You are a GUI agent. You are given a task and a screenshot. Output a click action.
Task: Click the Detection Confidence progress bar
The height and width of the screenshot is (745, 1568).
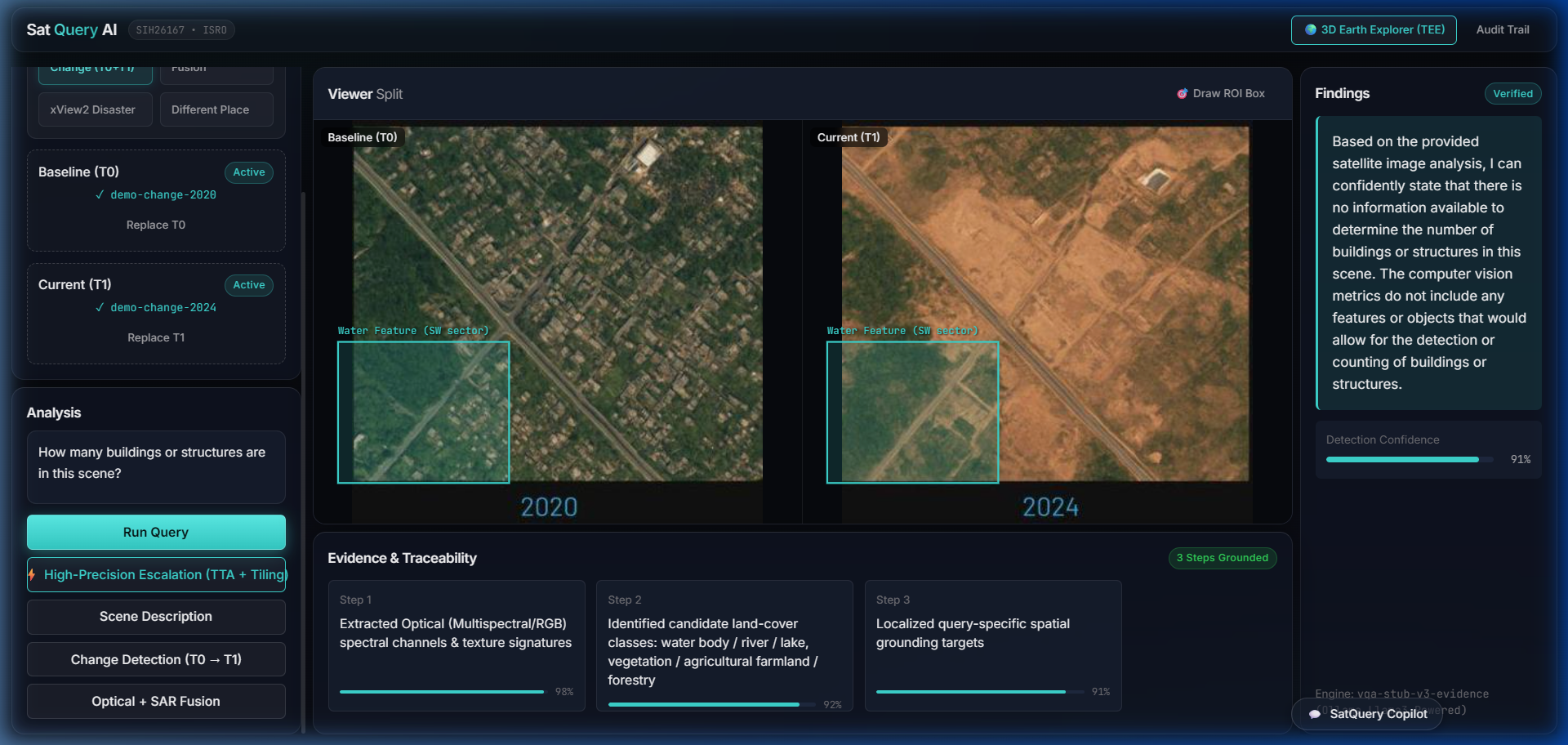coord(1410,459)
